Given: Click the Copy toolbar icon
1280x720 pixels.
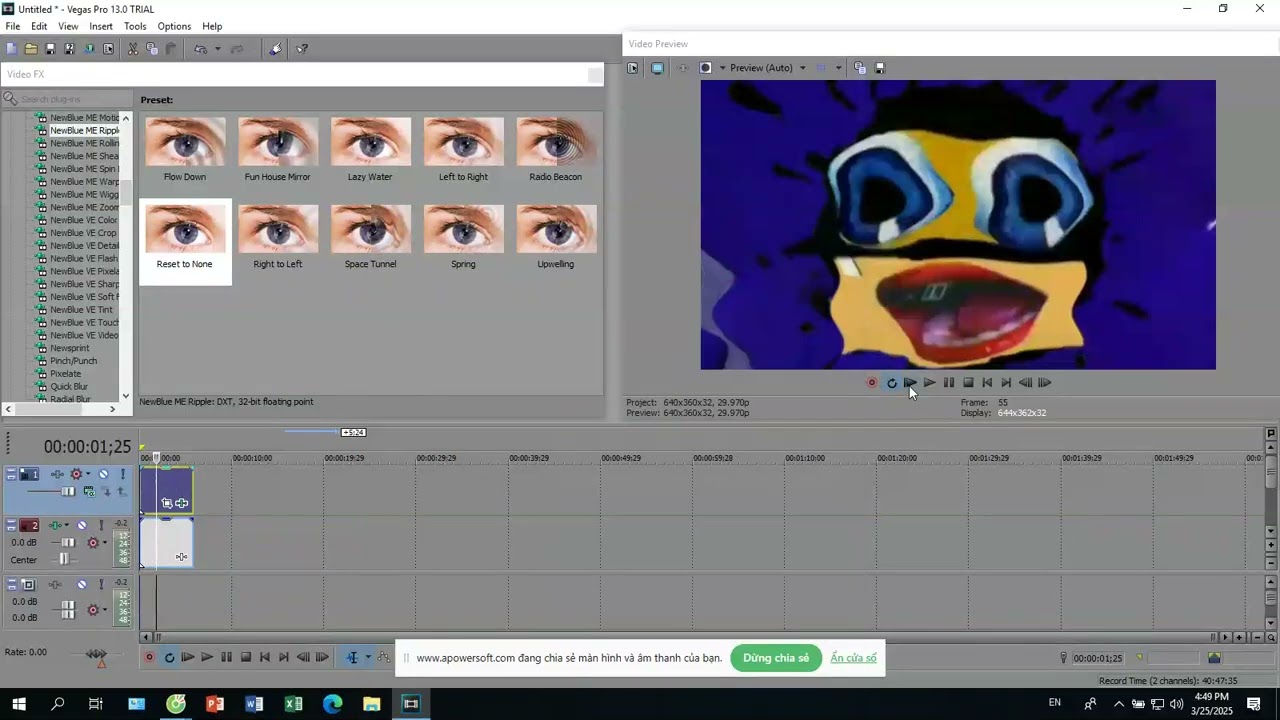Looking at the screenshot, I should [x=152, y=49].
